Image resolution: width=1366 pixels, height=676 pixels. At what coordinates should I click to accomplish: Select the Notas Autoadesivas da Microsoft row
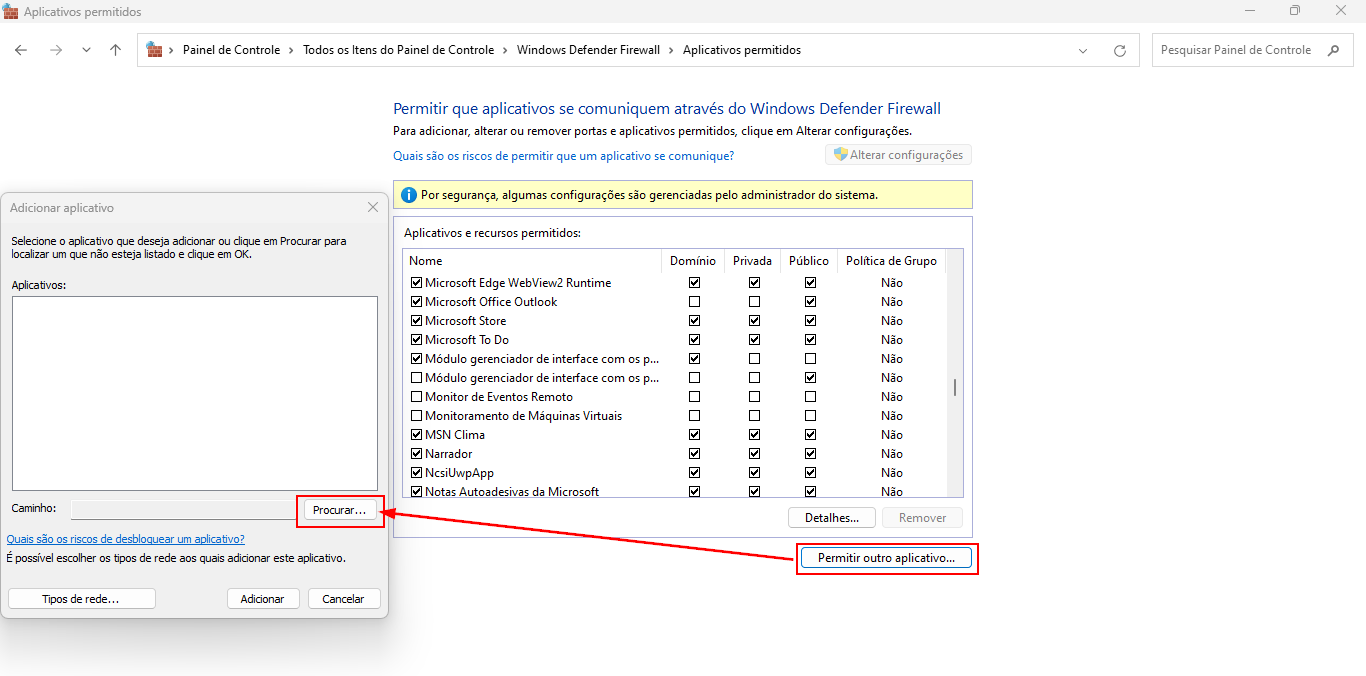[x=675, y=492]
